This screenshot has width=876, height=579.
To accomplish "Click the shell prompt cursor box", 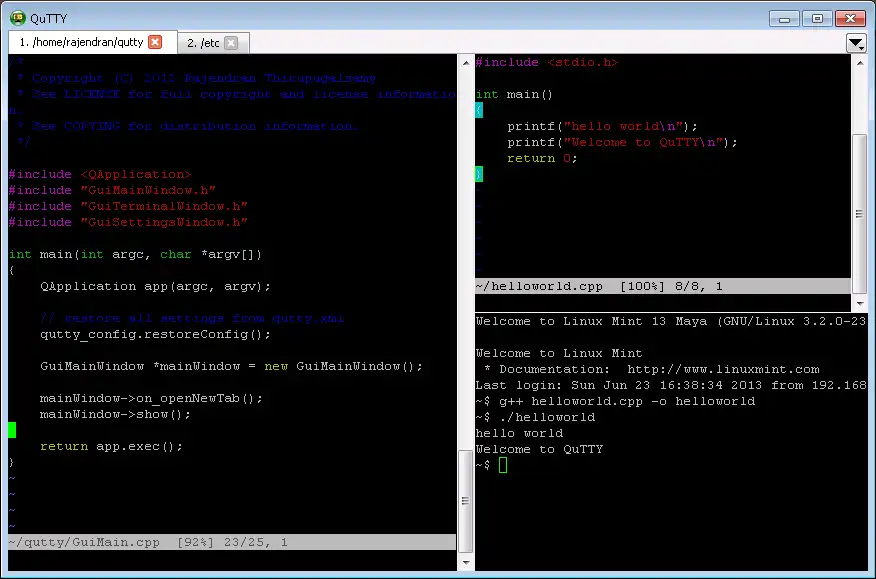I will tap(503, 465).
